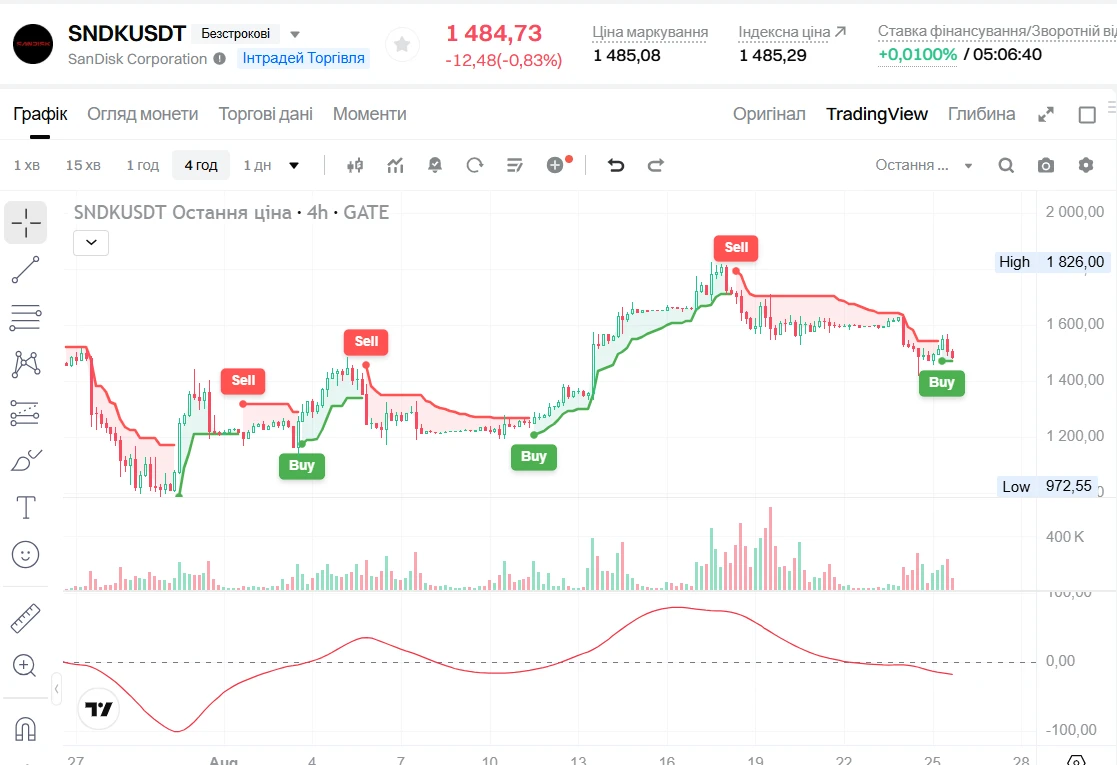Add SNDKUSDT to favorites with star
This screenshot has height=765, width=1117.
[402, 45]
